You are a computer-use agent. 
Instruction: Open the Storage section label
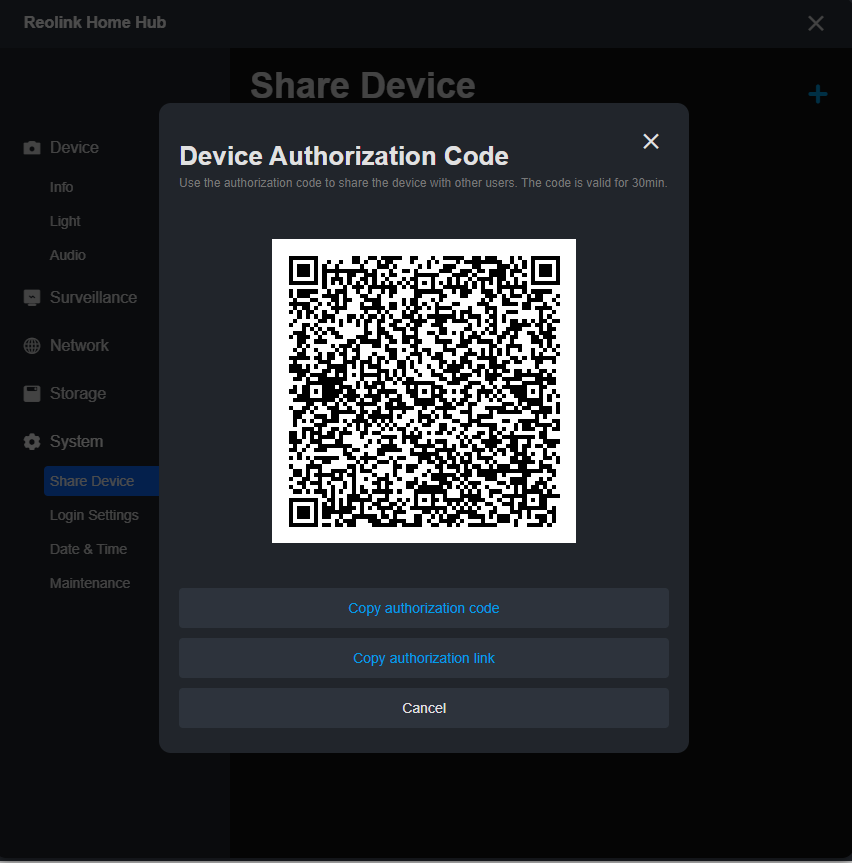[x=78, y=394]
